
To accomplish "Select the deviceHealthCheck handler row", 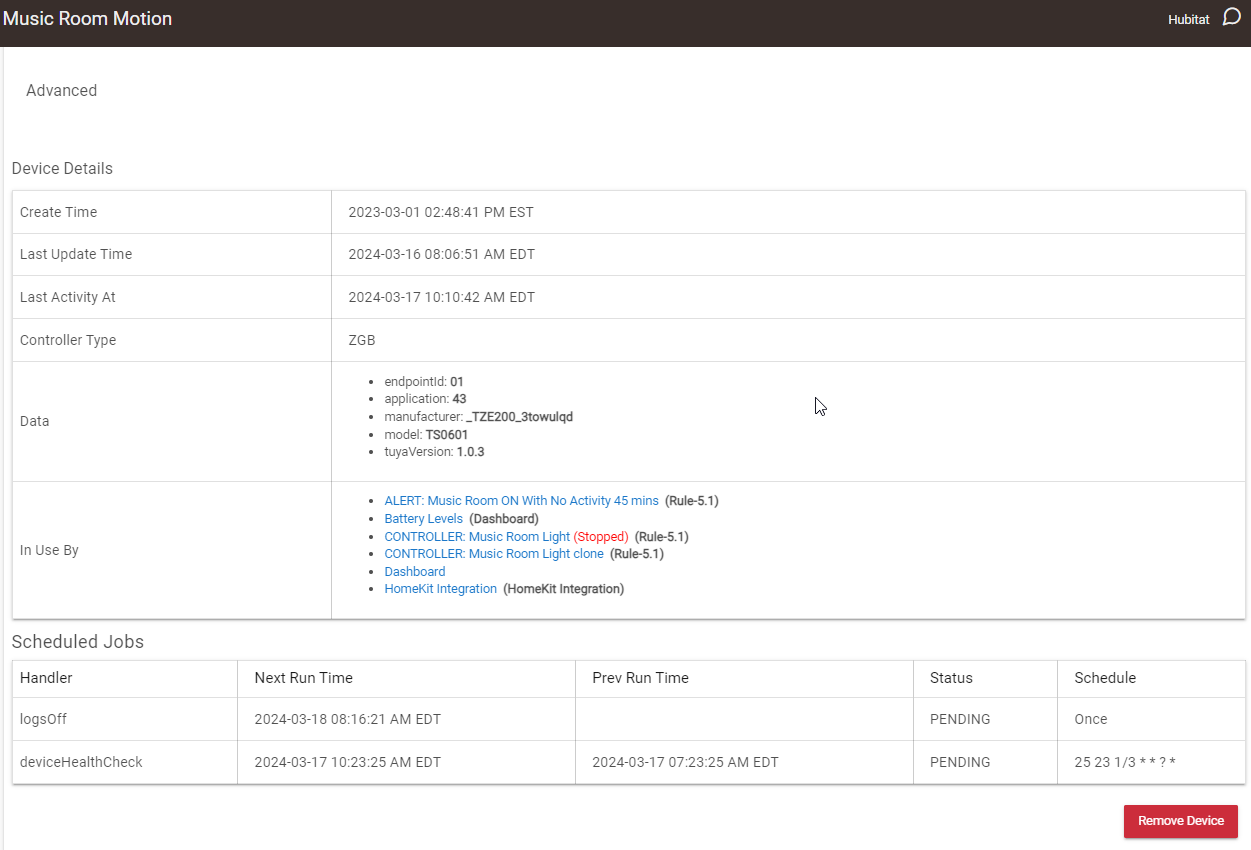I will coord(81,762).
